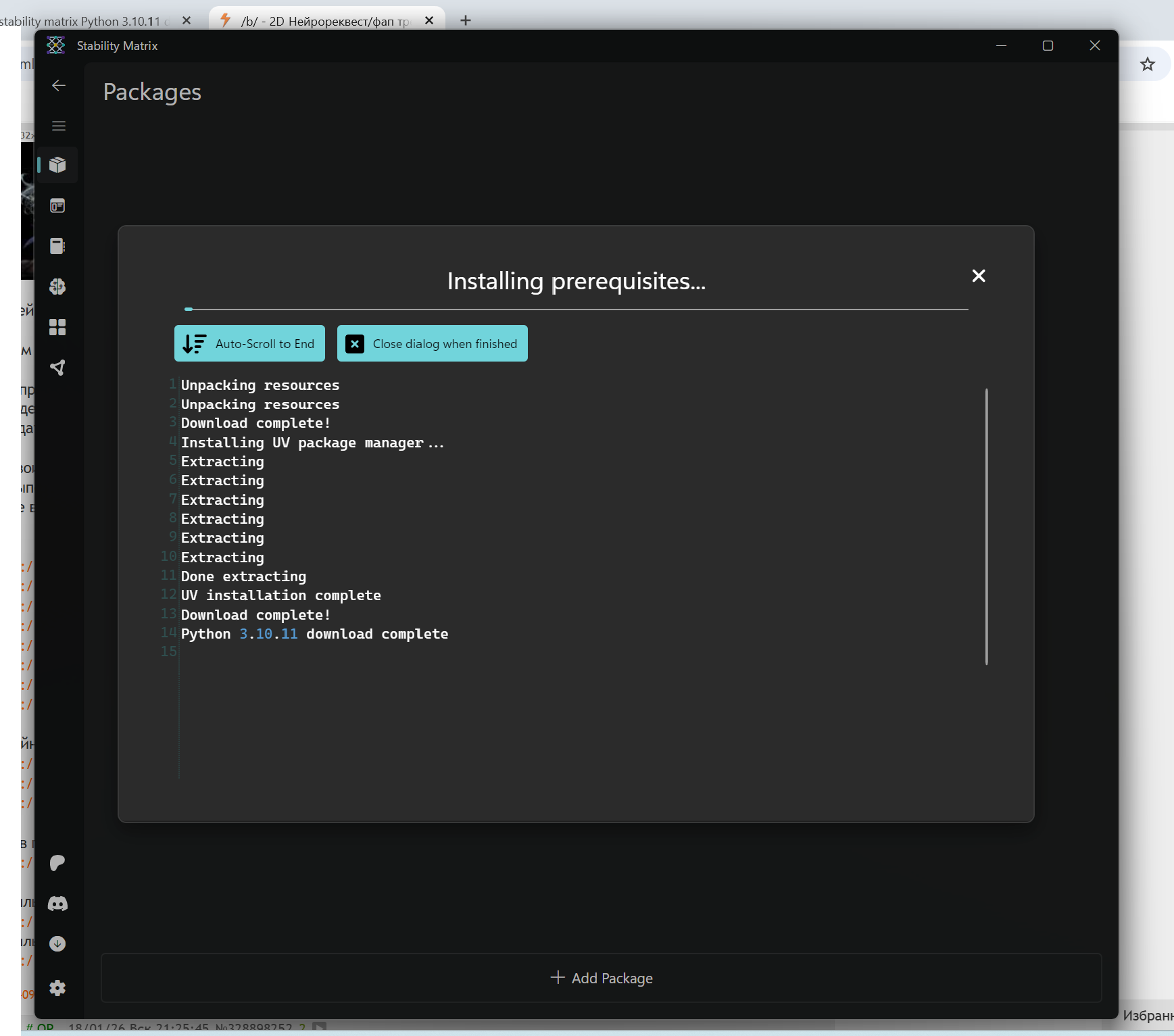
Task: Toggle Auto-Scroll to End
Action: 249,343
